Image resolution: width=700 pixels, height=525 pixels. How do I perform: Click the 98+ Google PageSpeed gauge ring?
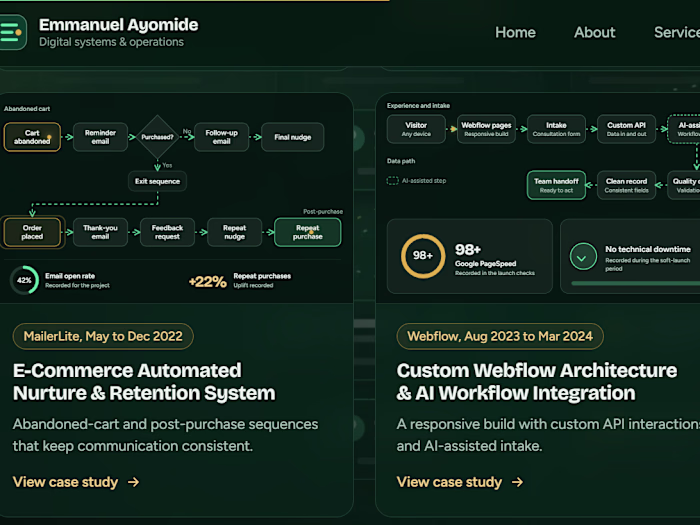coord(423,256)
